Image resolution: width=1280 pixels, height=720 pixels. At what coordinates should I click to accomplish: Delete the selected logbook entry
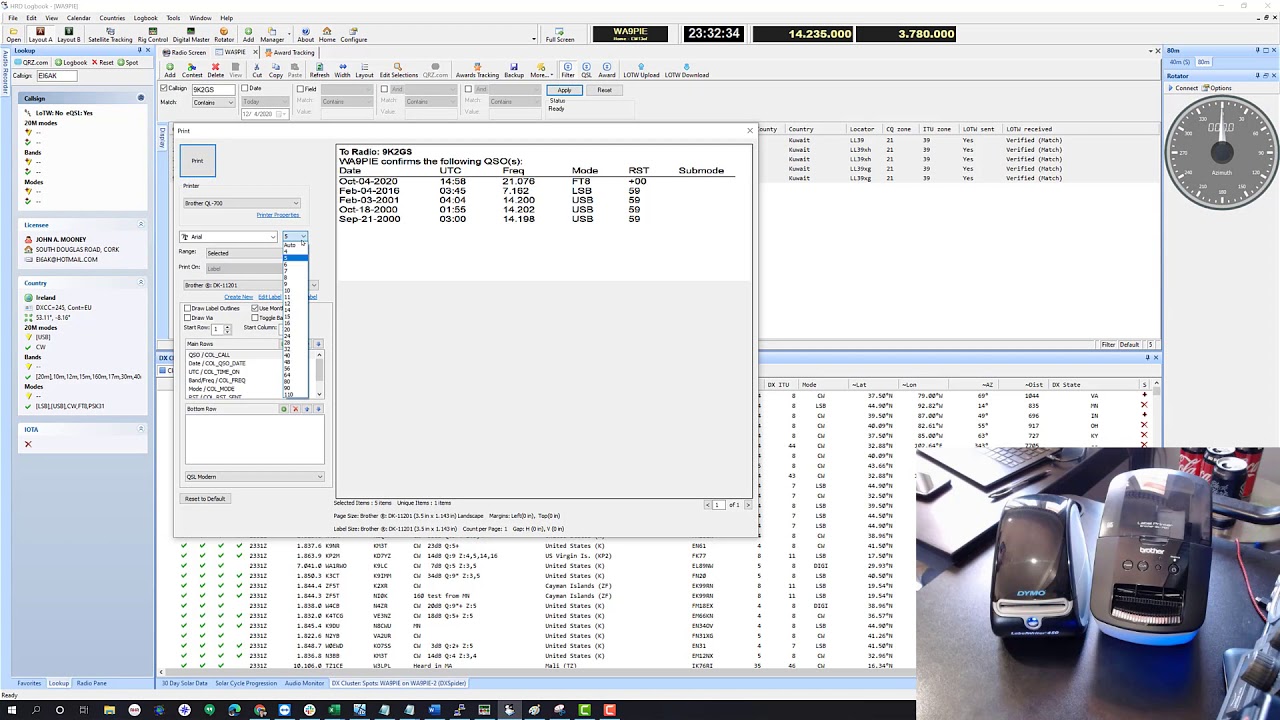215,71
